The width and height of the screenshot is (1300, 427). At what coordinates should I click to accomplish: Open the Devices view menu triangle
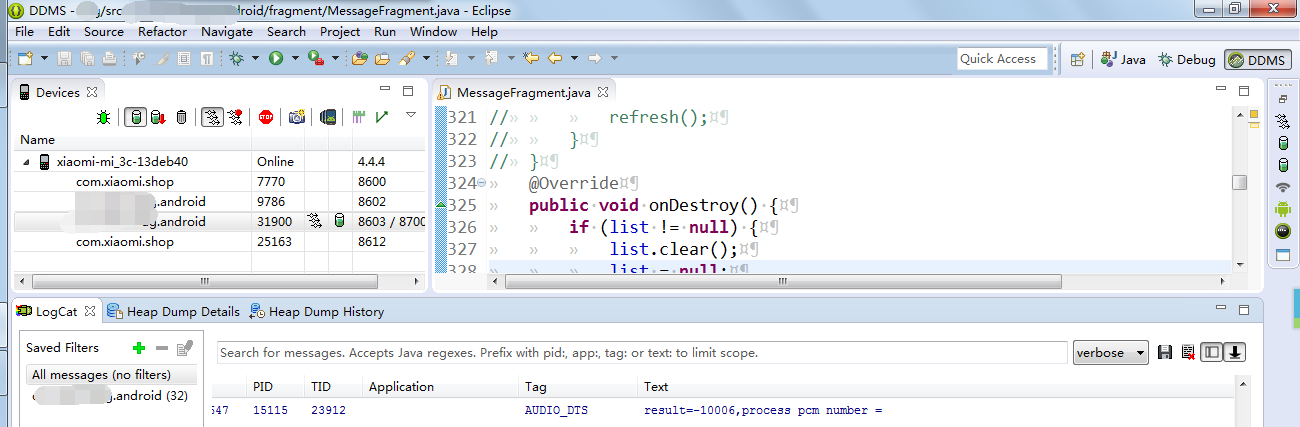[x=410, y=115]
